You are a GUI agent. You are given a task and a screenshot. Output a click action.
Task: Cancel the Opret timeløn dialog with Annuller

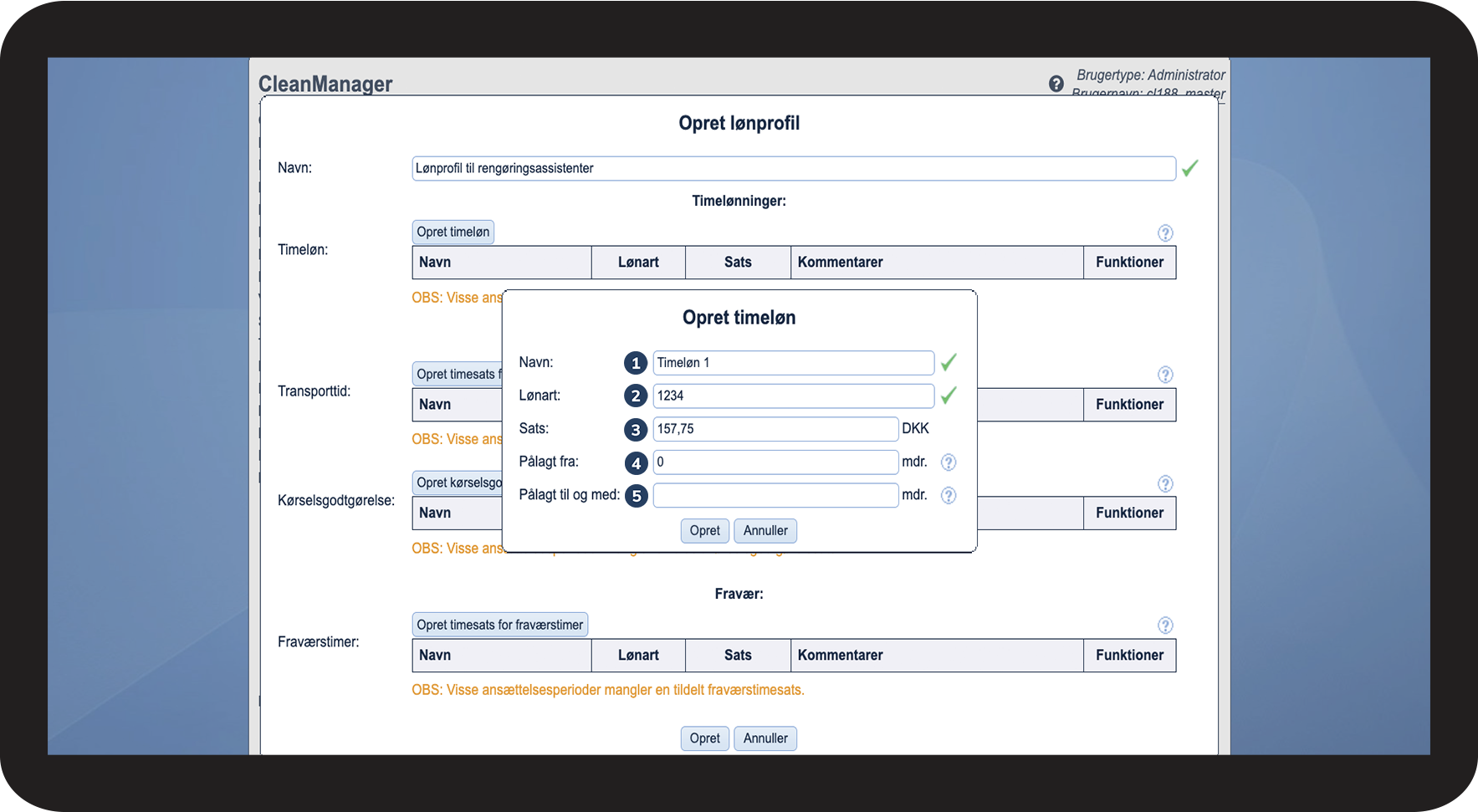[765, 531]
